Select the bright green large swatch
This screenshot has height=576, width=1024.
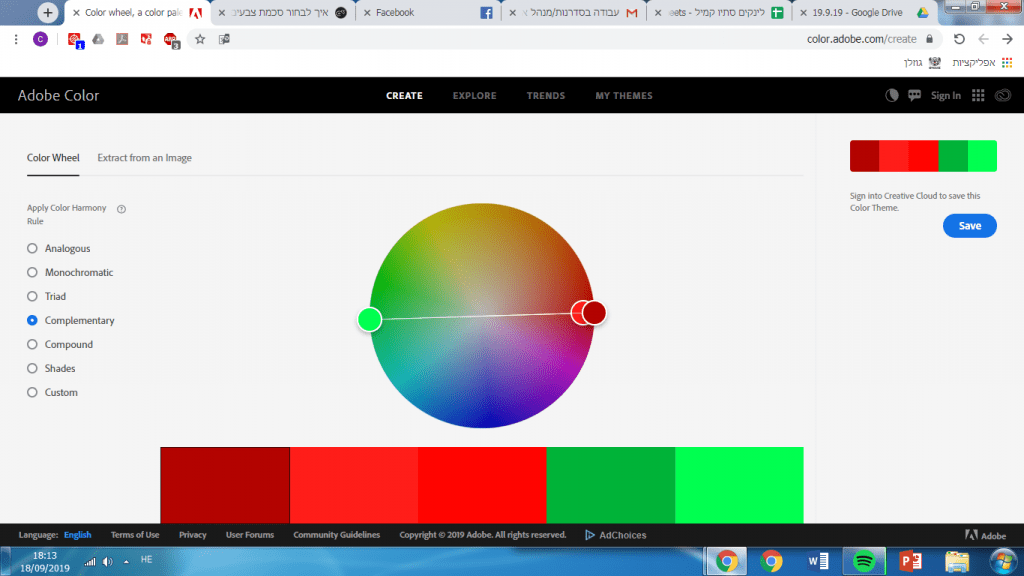click(x=739, y=485)
